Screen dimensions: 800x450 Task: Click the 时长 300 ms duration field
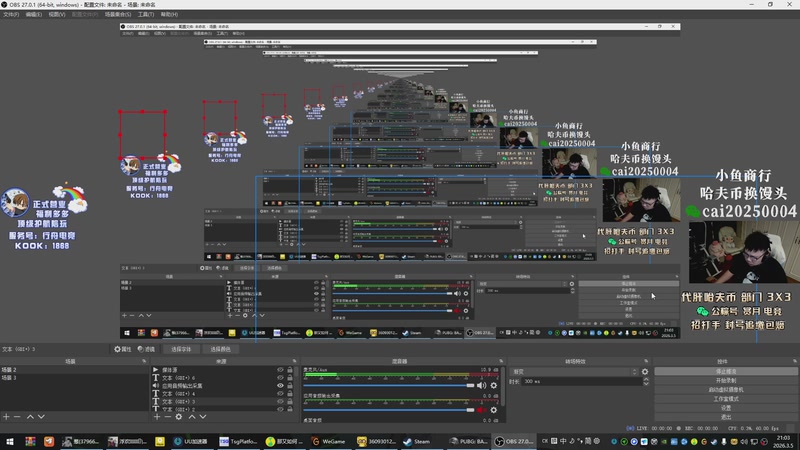[582, 381]
